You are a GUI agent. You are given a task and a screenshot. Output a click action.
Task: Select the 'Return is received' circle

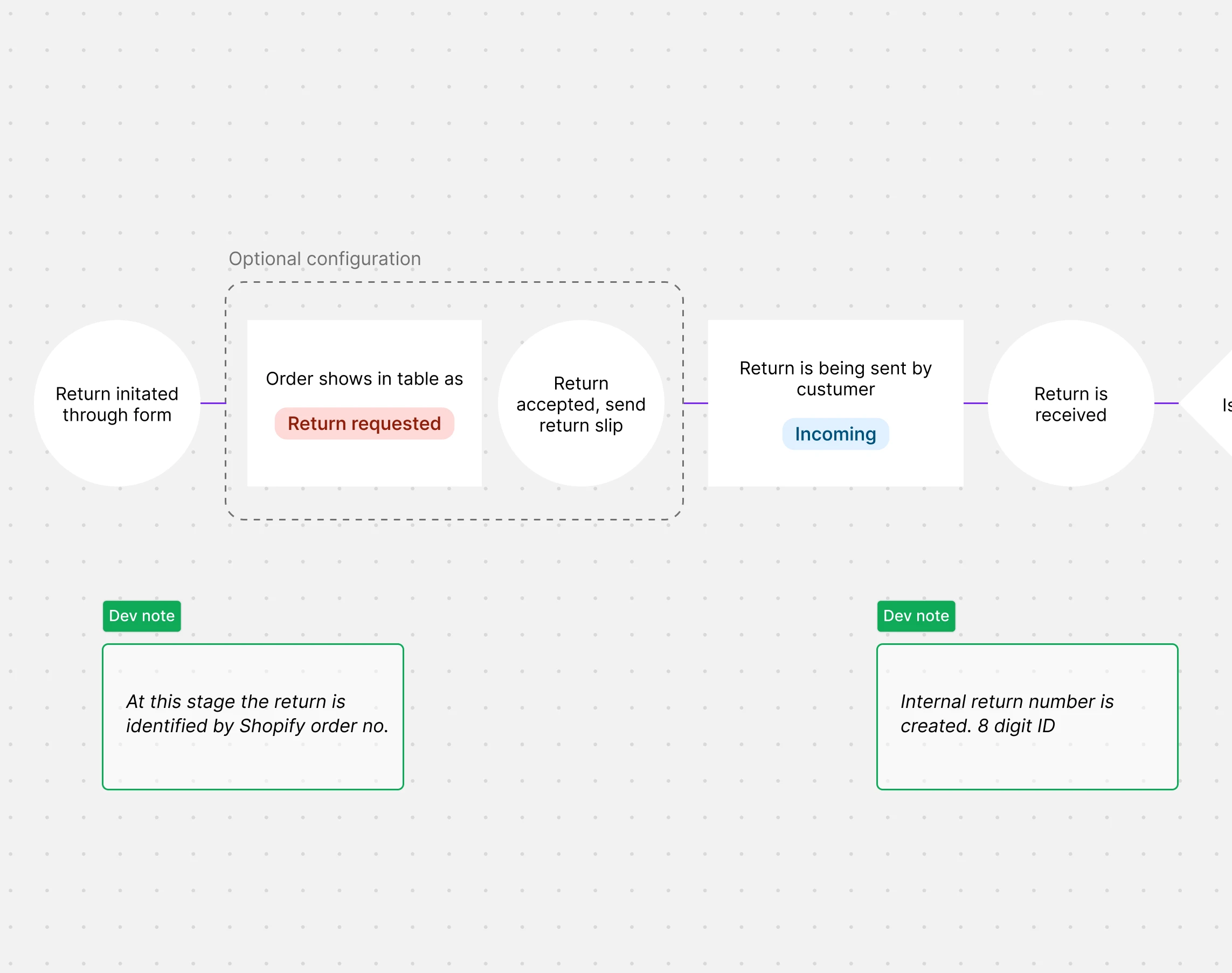click(1071, 404)
